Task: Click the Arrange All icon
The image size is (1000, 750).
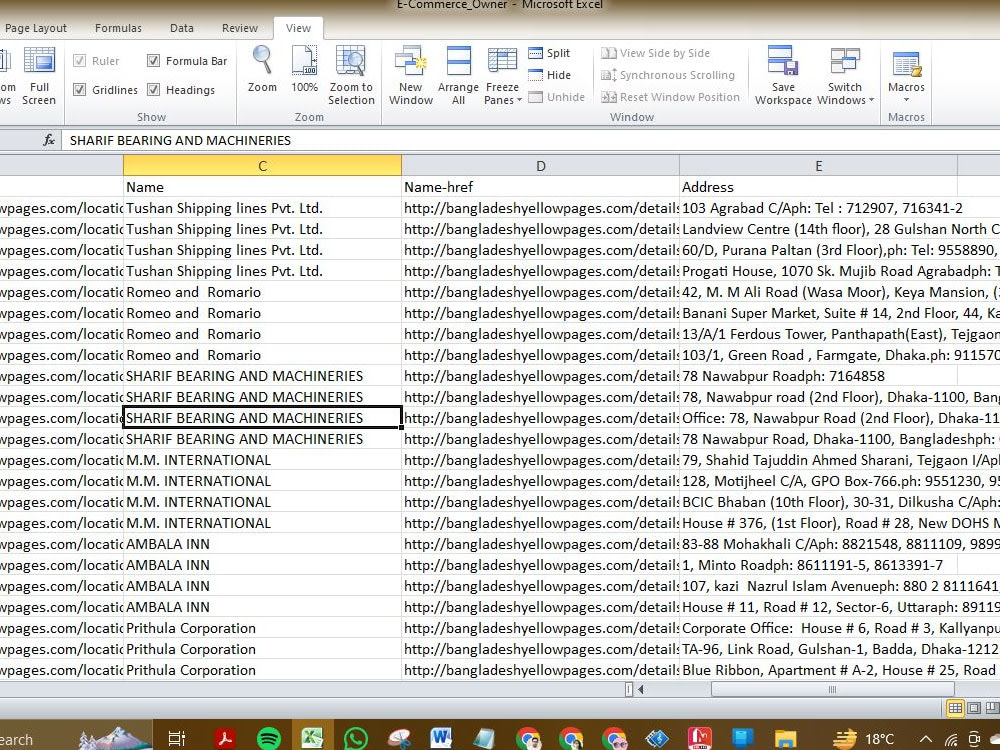Action: [458, 75]
